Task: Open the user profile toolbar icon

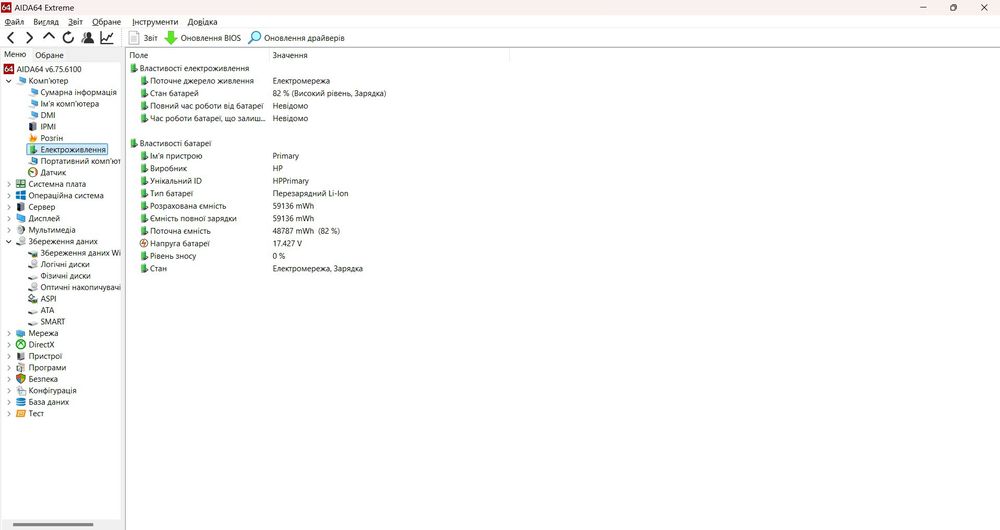Action: click(x=88, y=38)
